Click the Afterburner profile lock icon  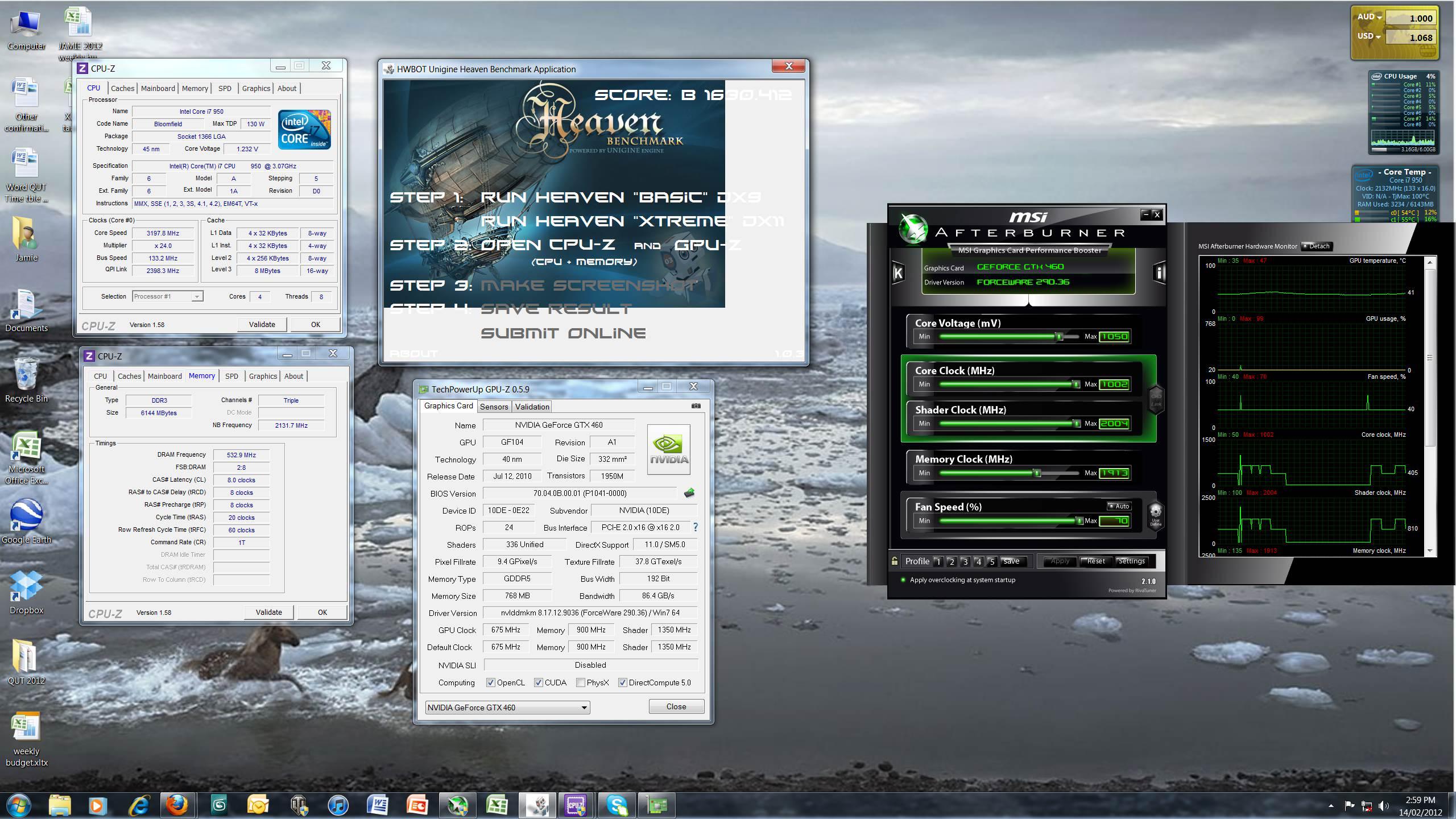tap(895, 561)
